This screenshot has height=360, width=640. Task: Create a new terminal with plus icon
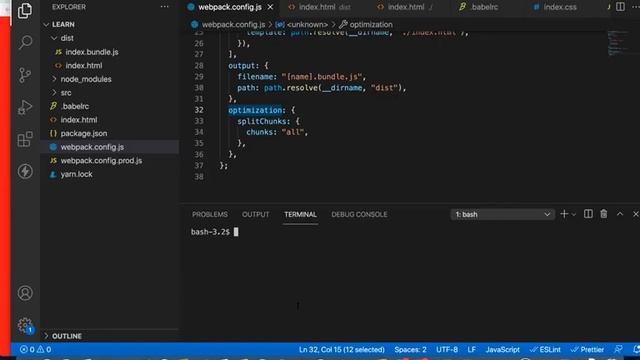click(564, 214)
